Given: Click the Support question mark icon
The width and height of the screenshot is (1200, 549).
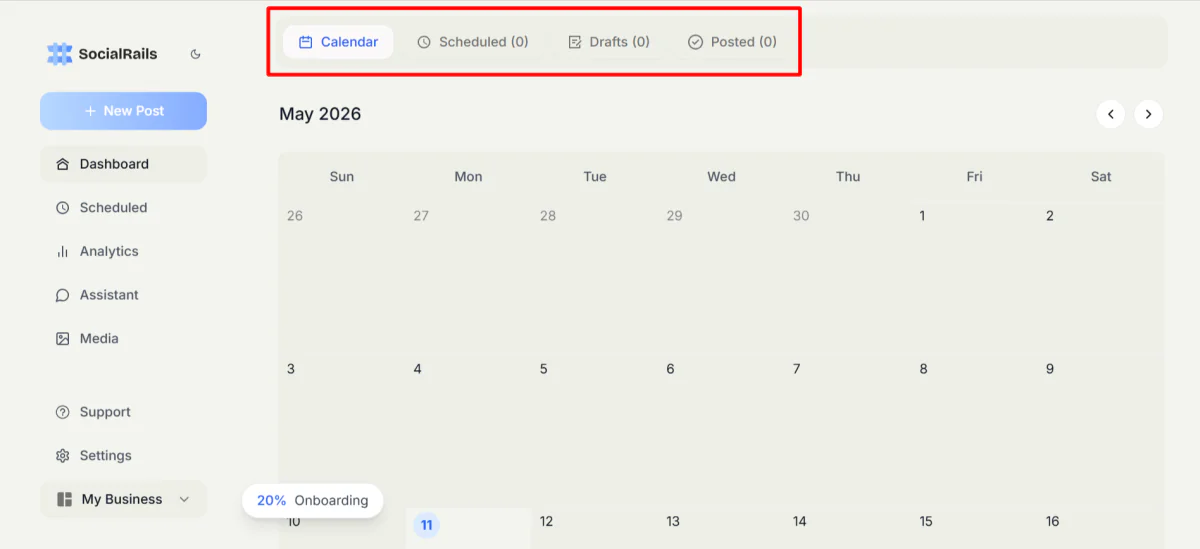Looking at the screenshot, I should [62, 412].
